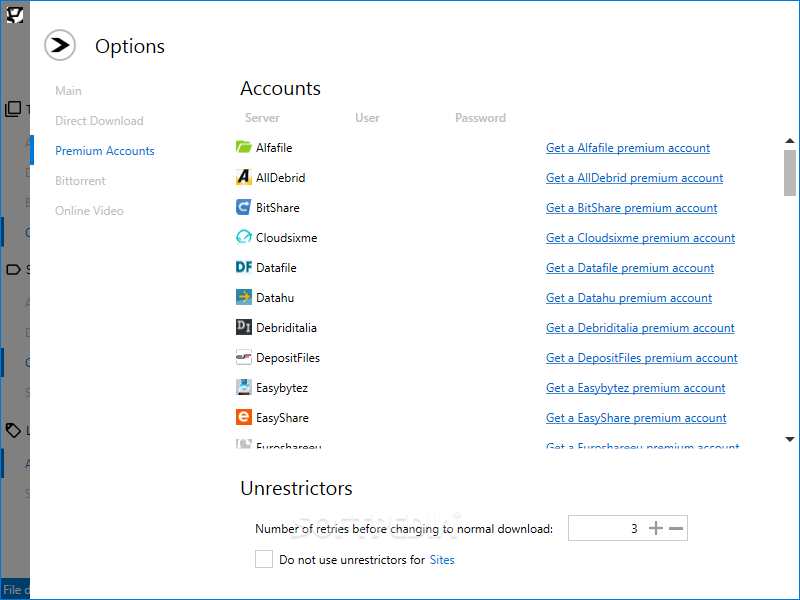This screenshot has width=800, height=600.
Task: Click the back arrow next to Options
Action: (60, 45)
